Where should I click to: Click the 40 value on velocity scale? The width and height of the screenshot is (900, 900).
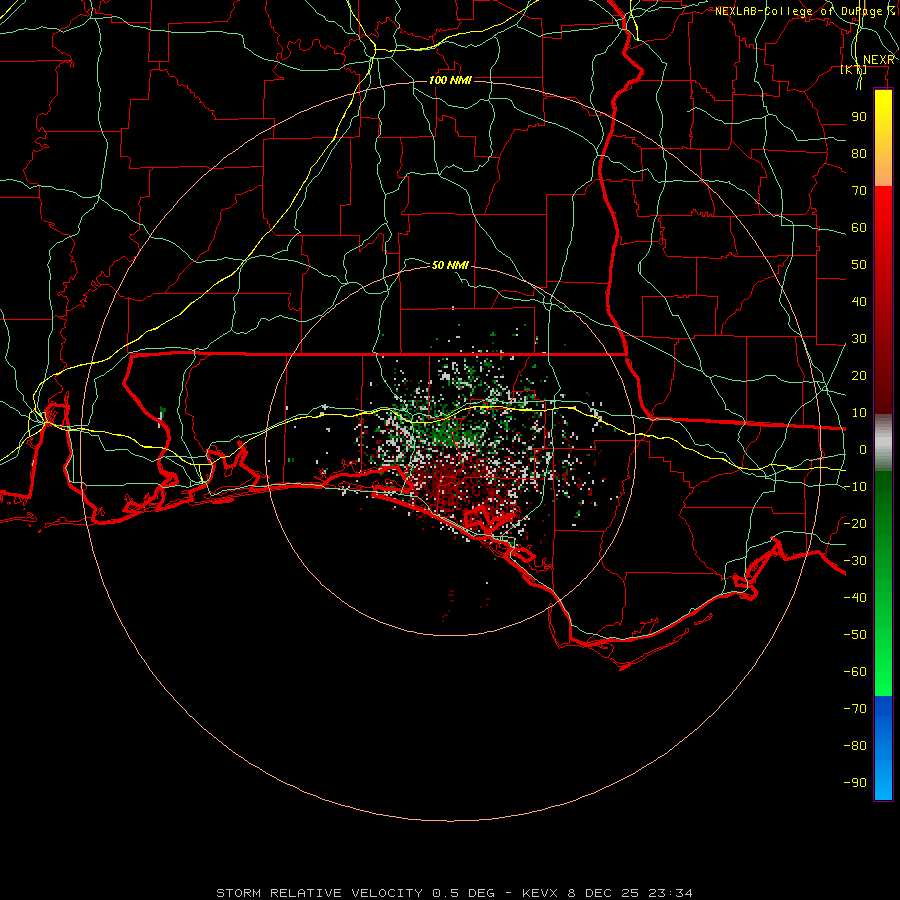click(x=859, y=302)
